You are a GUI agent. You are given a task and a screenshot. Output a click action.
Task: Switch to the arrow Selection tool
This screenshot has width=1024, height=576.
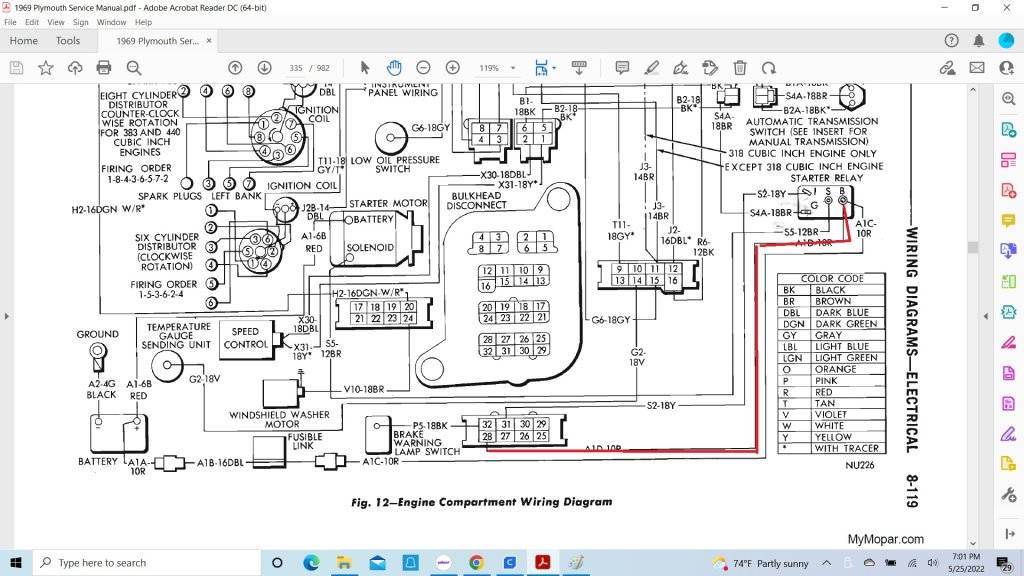365,67
